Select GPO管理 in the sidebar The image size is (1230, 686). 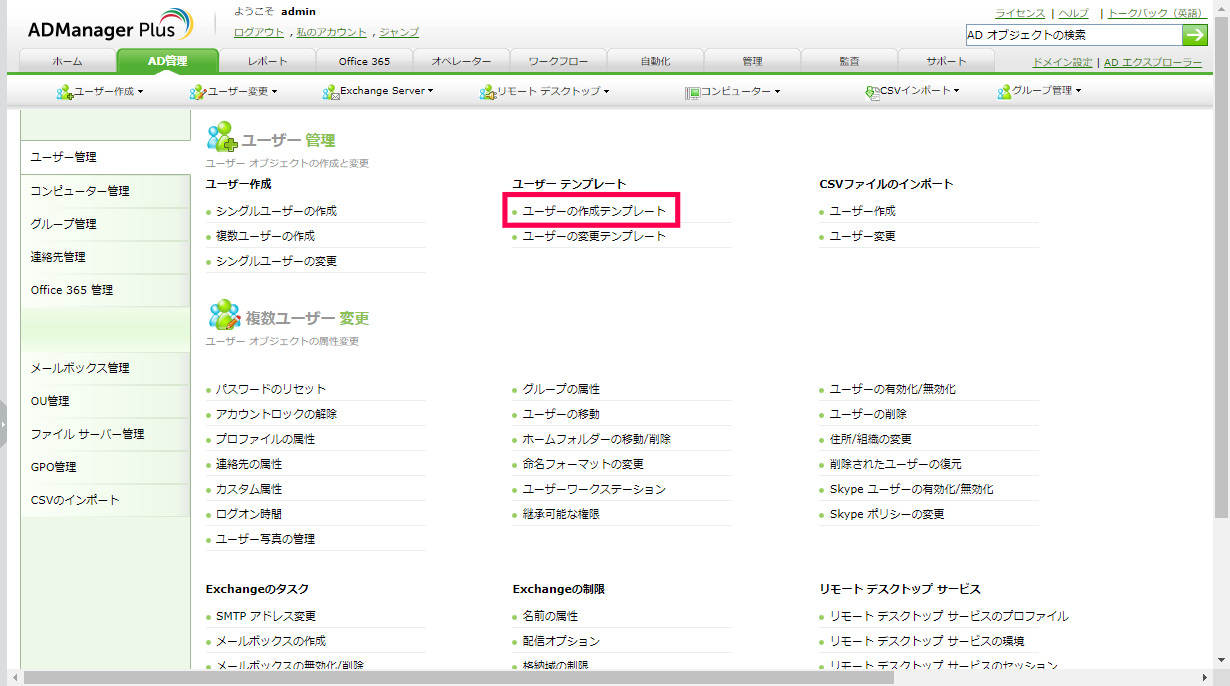pyautogui.click(x=105, y=467)
